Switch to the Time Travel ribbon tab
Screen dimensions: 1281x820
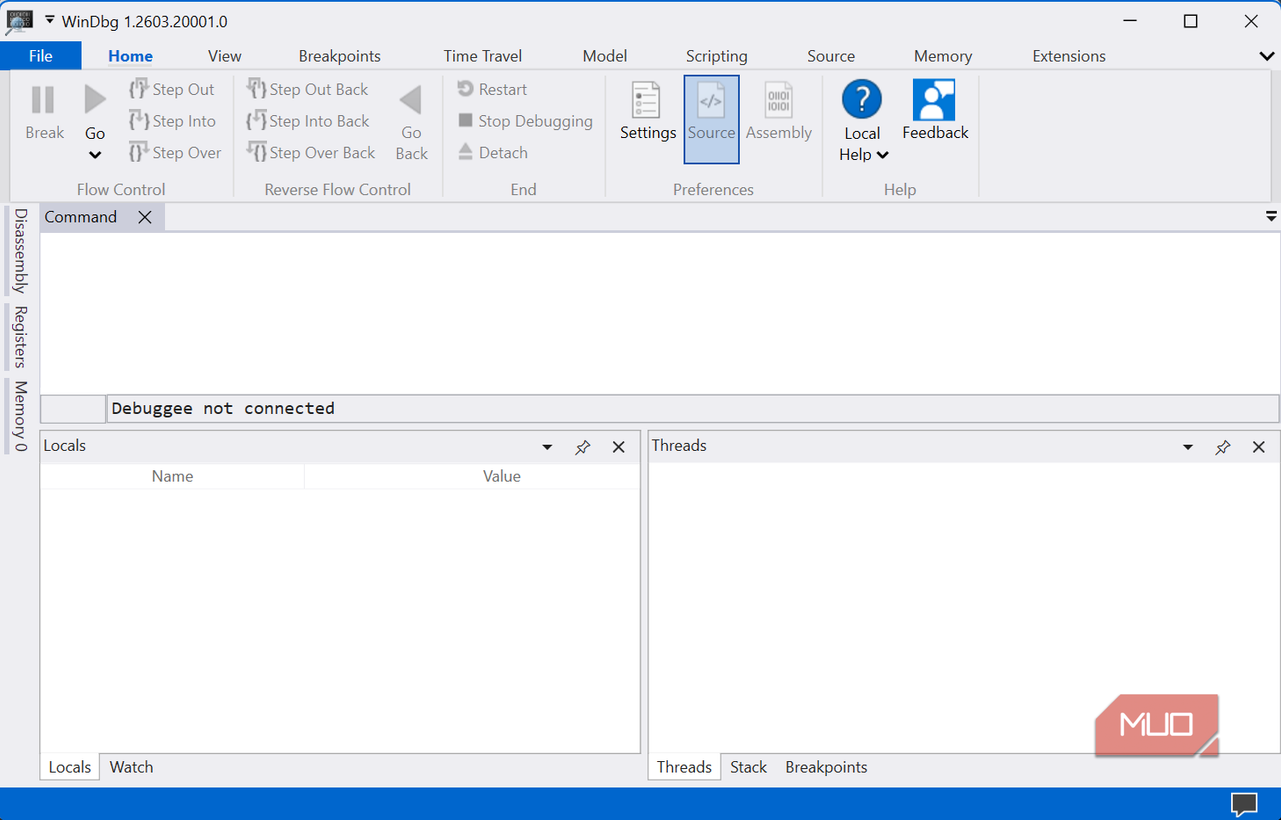click(483, 56)
